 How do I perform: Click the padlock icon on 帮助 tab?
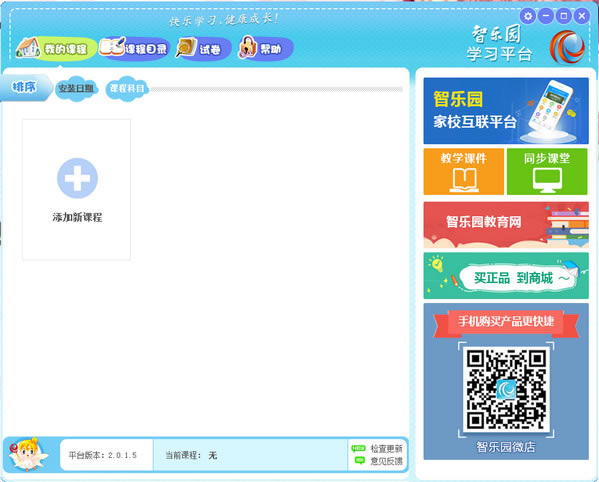(248, 47)
